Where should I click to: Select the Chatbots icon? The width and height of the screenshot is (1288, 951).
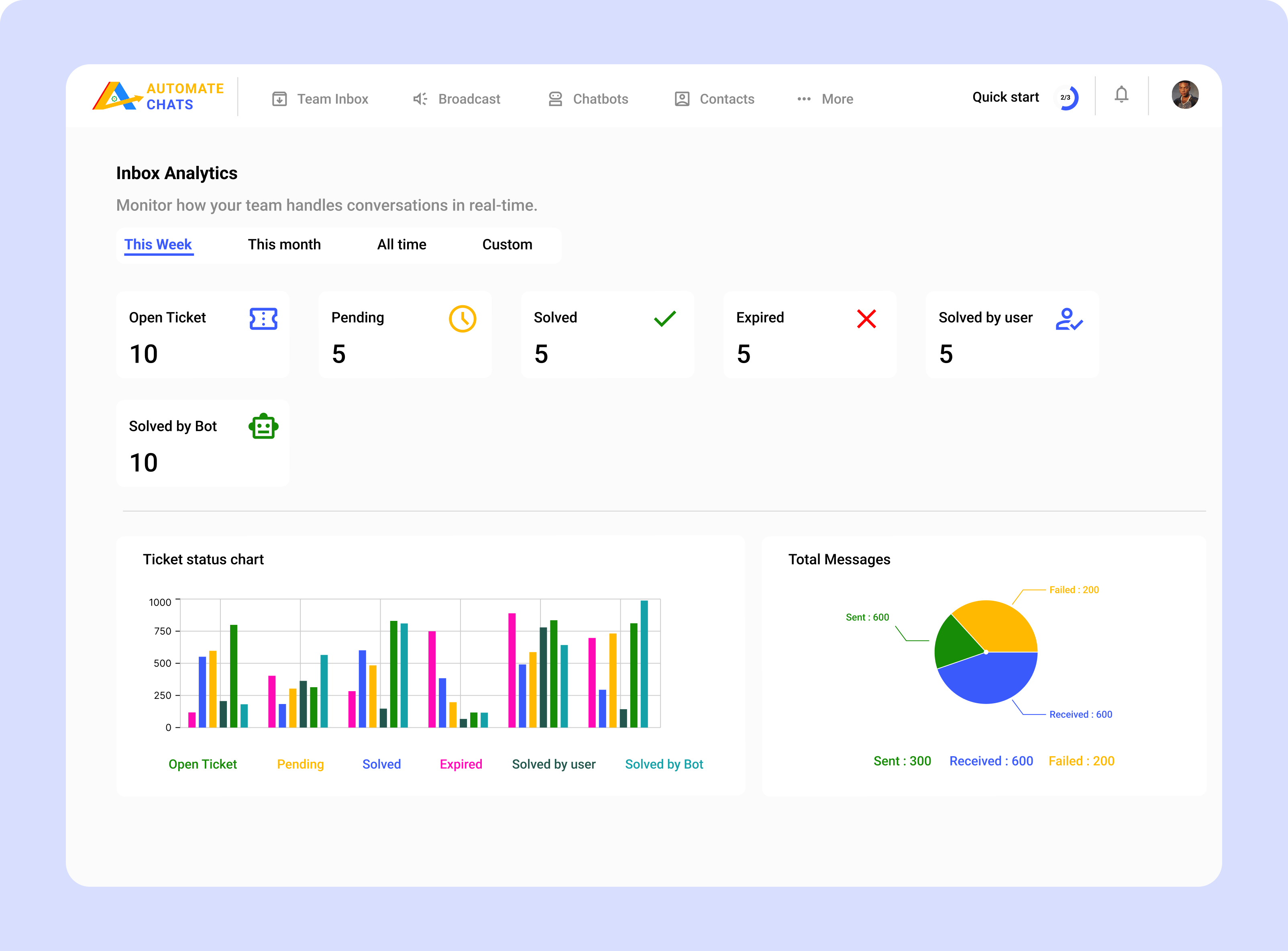(x=555, y=98)
